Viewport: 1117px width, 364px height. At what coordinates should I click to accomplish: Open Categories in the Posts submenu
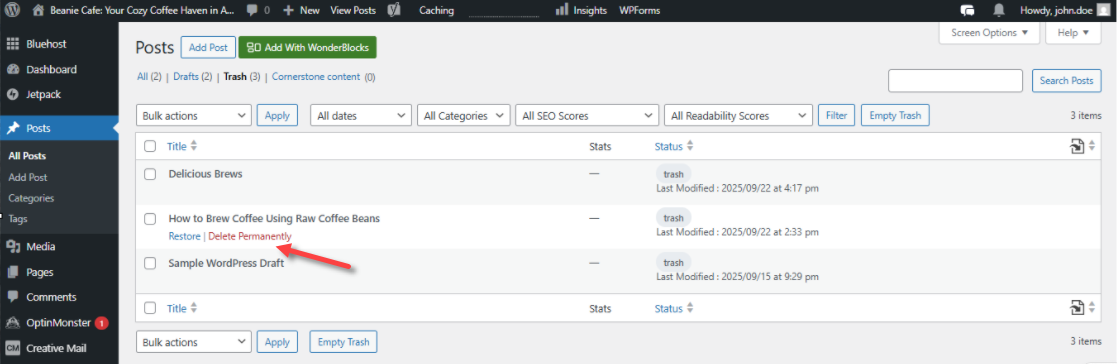pyautogui.click(x=31, y=198)
